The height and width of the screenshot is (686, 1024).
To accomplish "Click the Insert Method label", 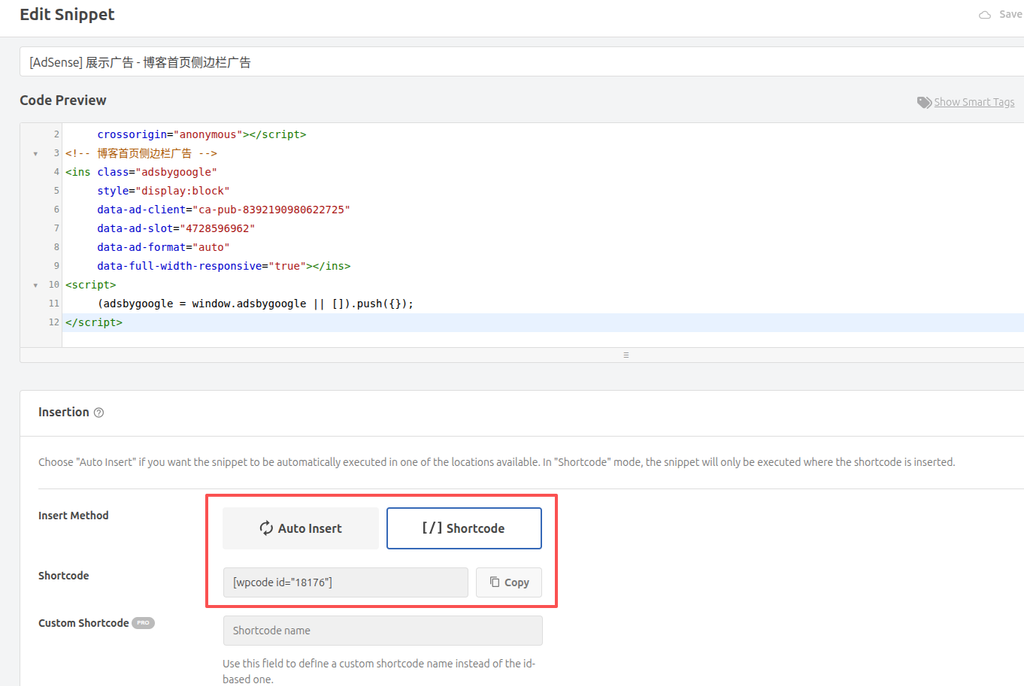I will coord(73,515).
